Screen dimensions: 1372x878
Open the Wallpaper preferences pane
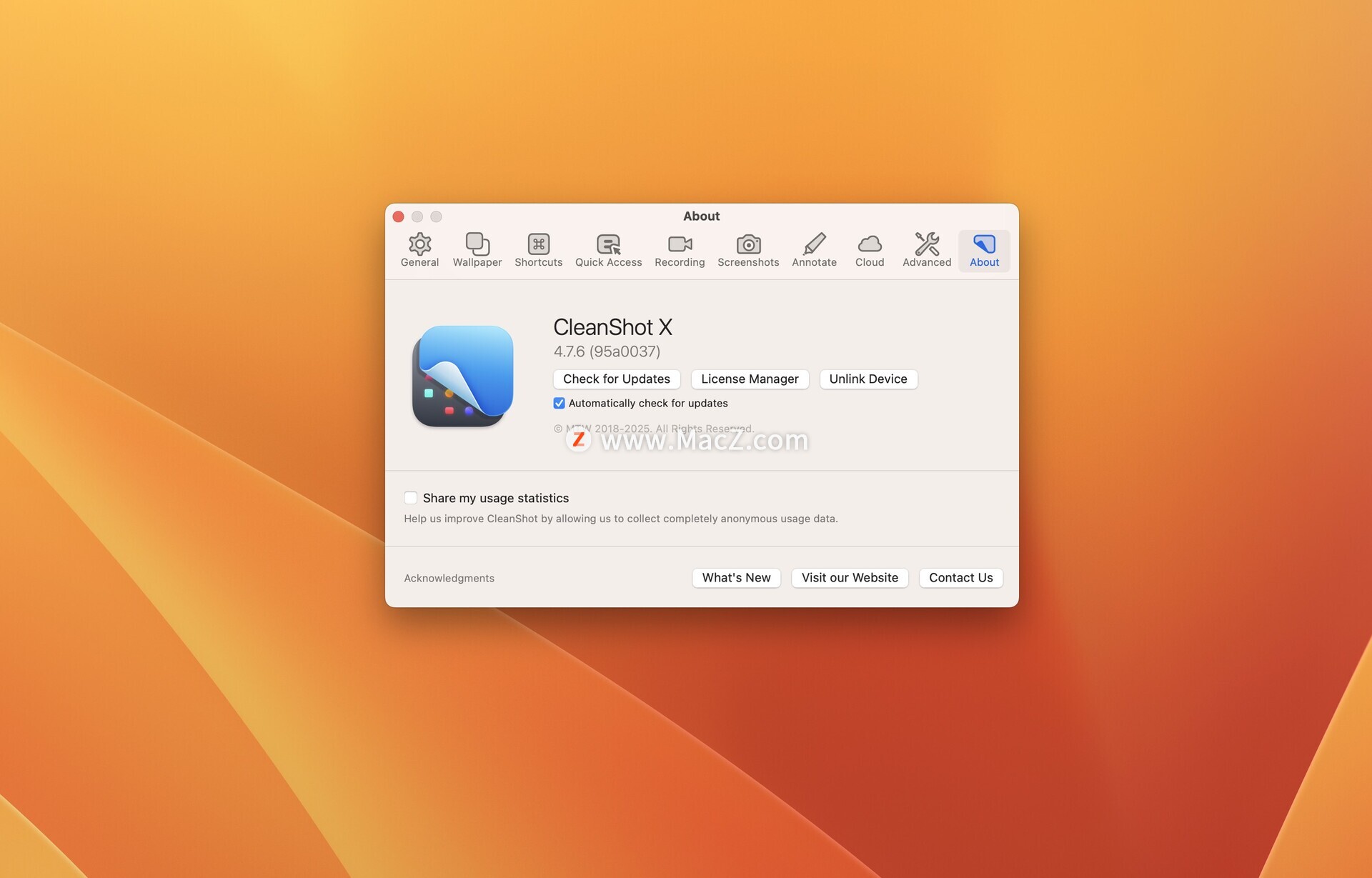click(x=477, y=250)
